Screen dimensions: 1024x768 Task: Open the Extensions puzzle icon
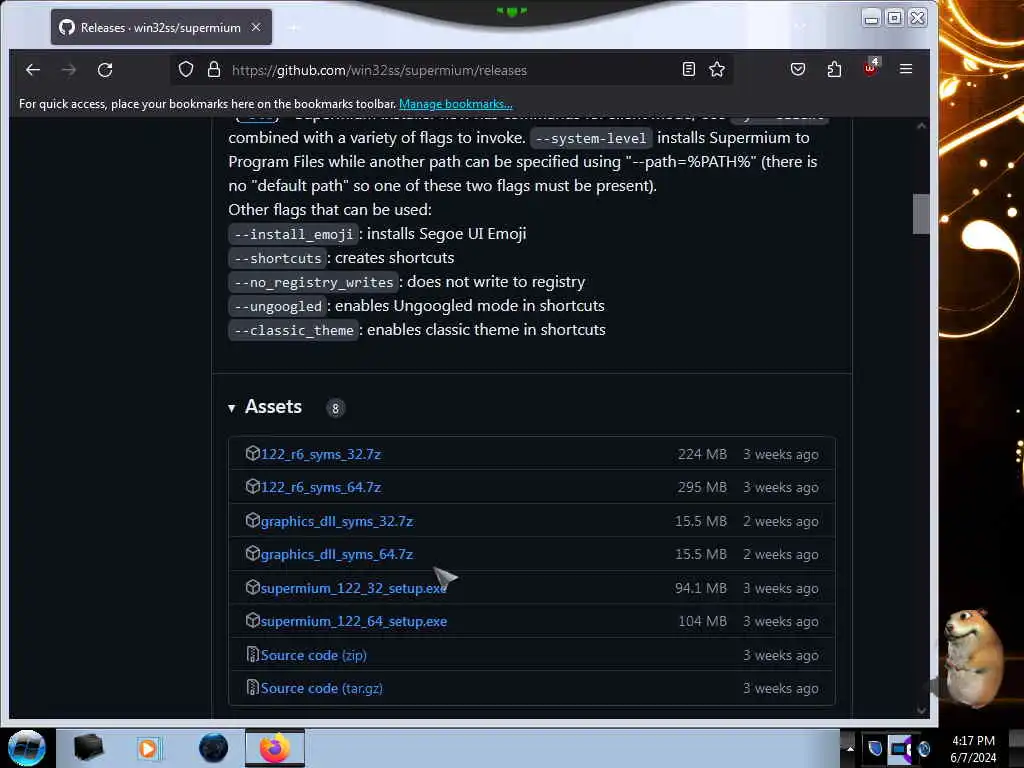point(834,69)
